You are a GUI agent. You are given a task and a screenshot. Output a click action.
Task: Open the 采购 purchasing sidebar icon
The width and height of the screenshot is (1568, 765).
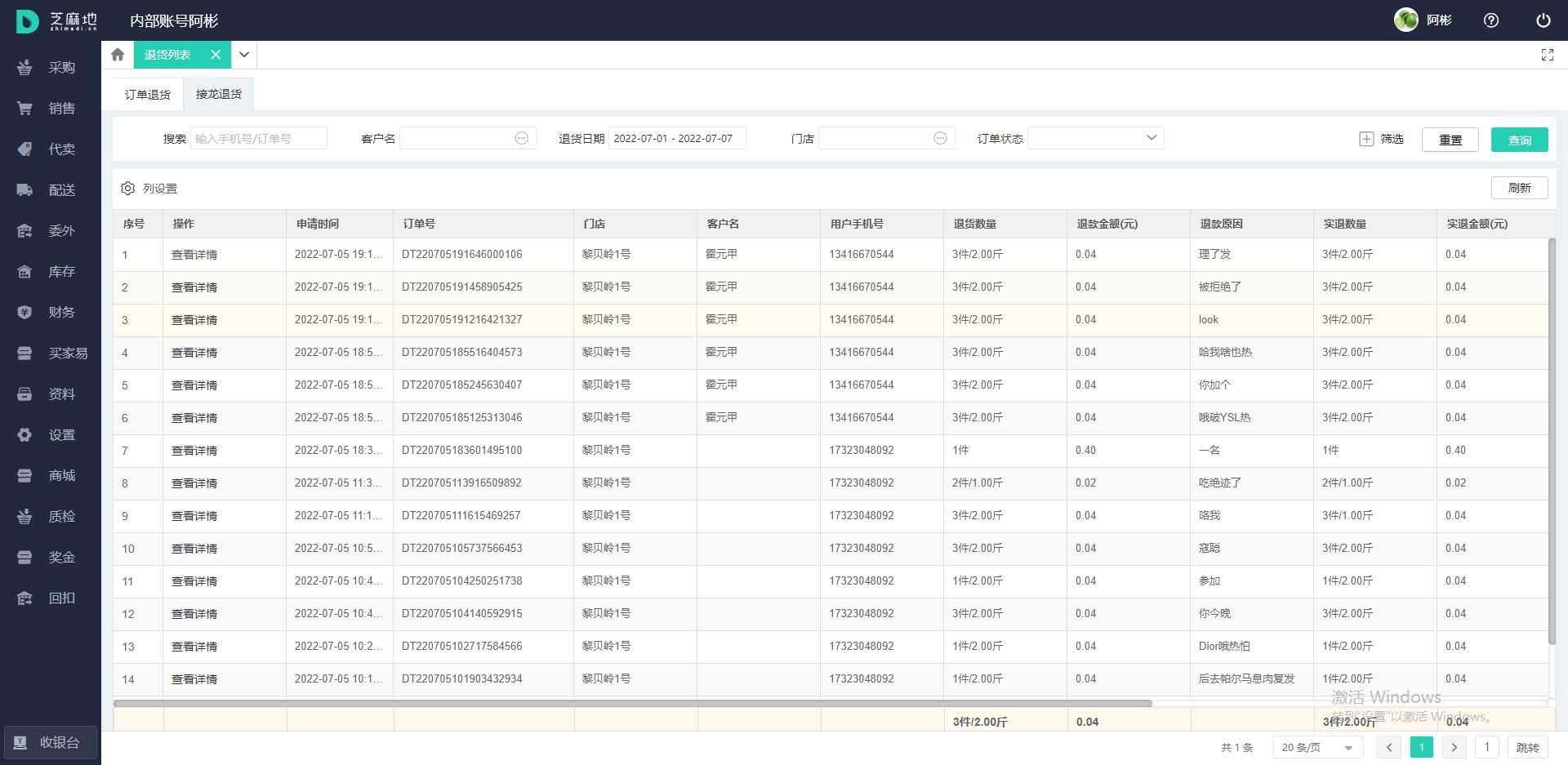[24, 68]
